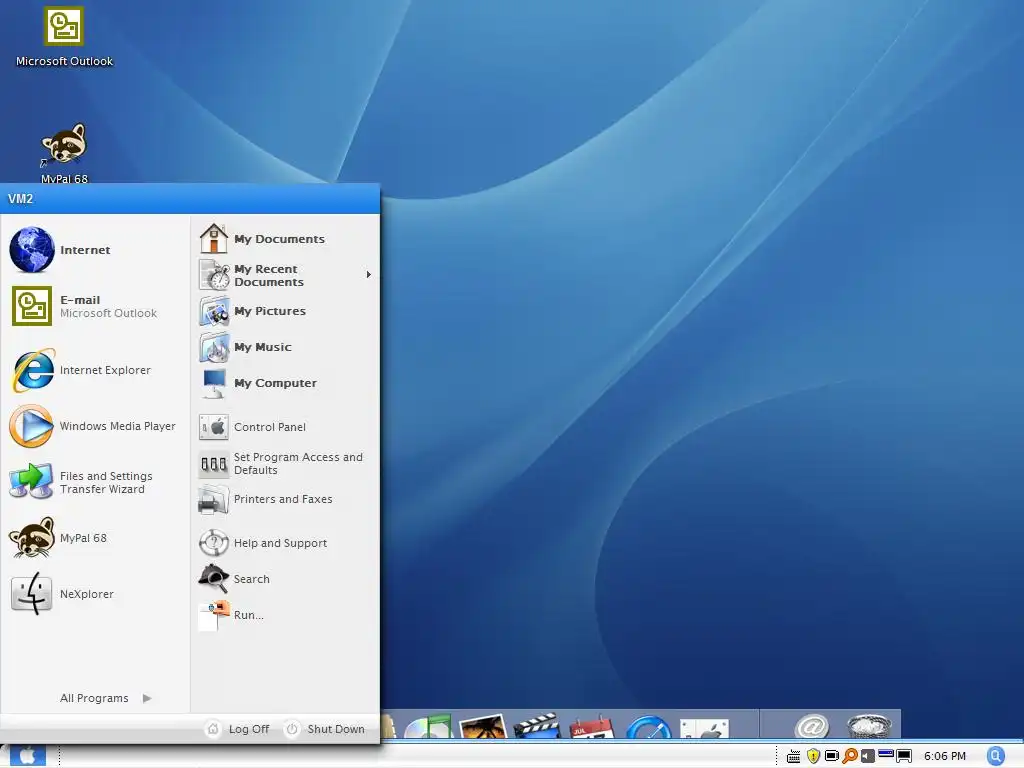Screen dimensions: 1024x768
Task: Click the orange magnifier tray icon
Action: pyautogui.click(x=850, y=756)
